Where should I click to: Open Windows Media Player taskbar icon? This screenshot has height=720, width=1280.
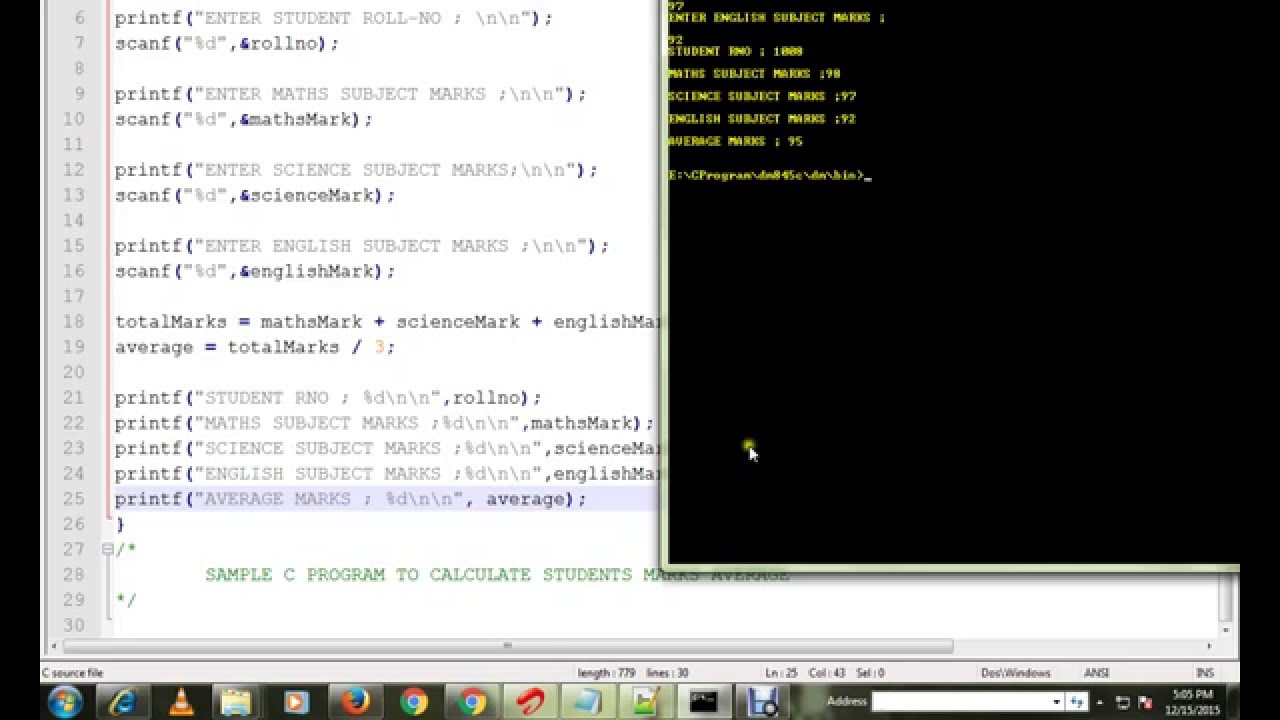pyautogui.click(x=296, y=702)
